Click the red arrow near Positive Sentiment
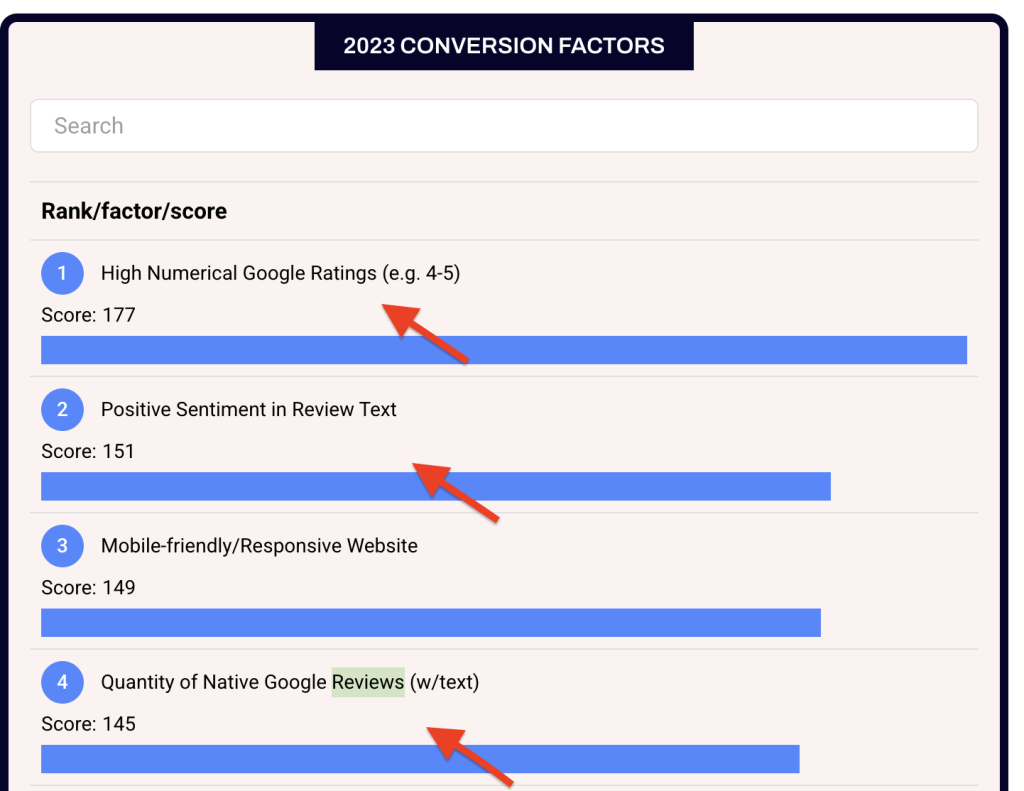This screenshot has width=1024, height=791. click(x=455, y=490)
